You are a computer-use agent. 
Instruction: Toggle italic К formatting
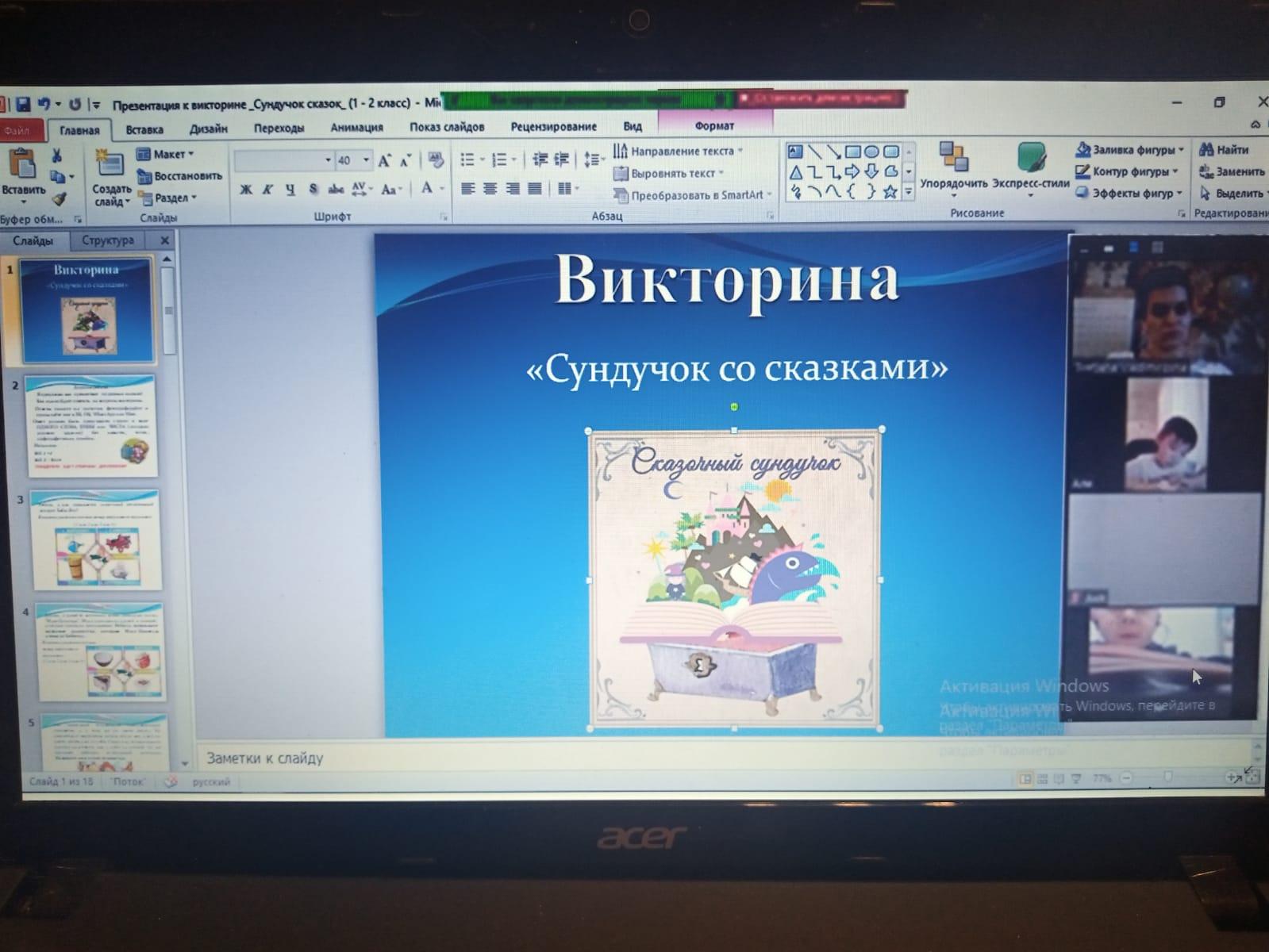click(x=267, y=189)
